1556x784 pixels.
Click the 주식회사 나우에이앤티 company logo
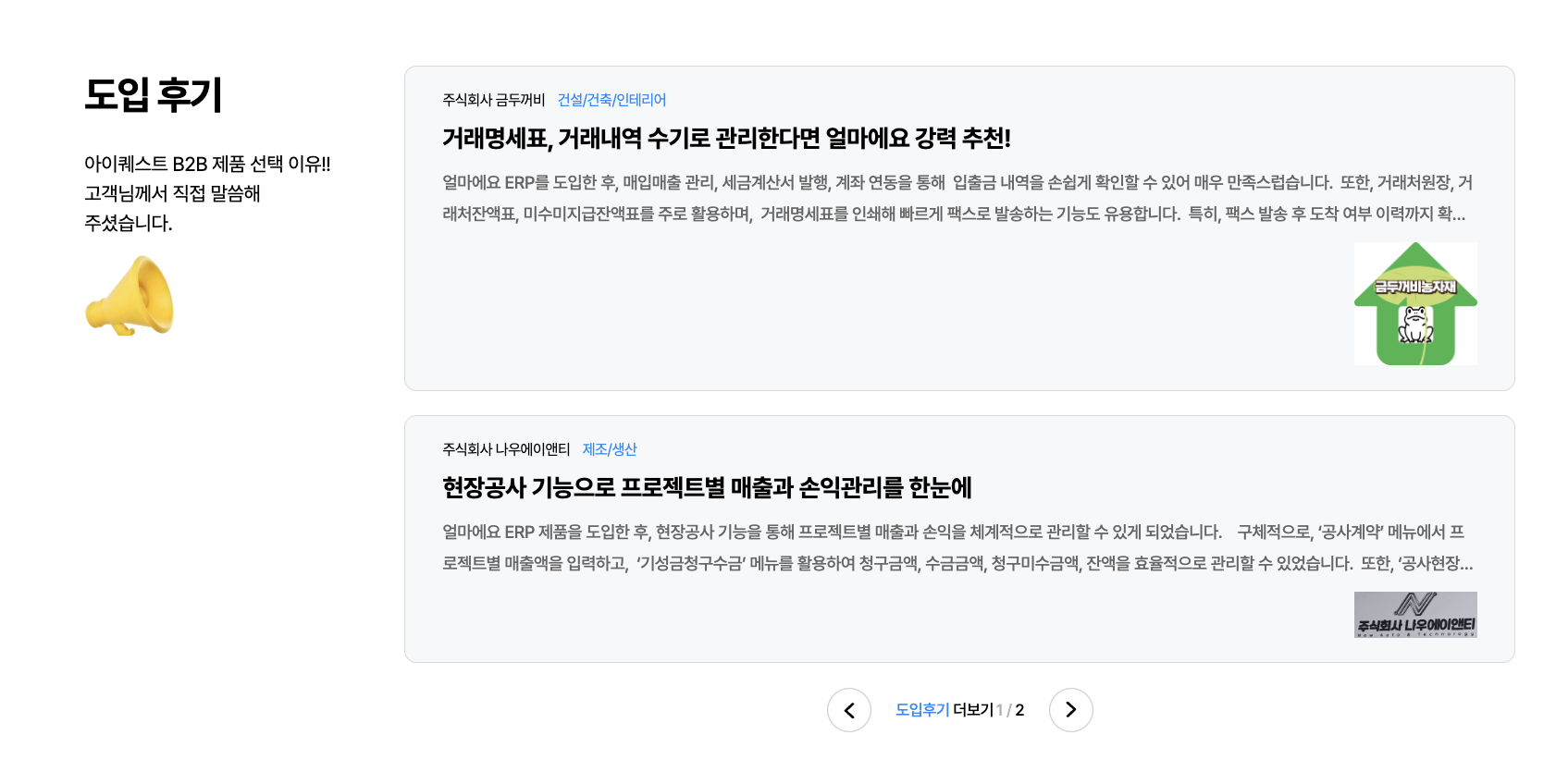tap(1415, 615)
